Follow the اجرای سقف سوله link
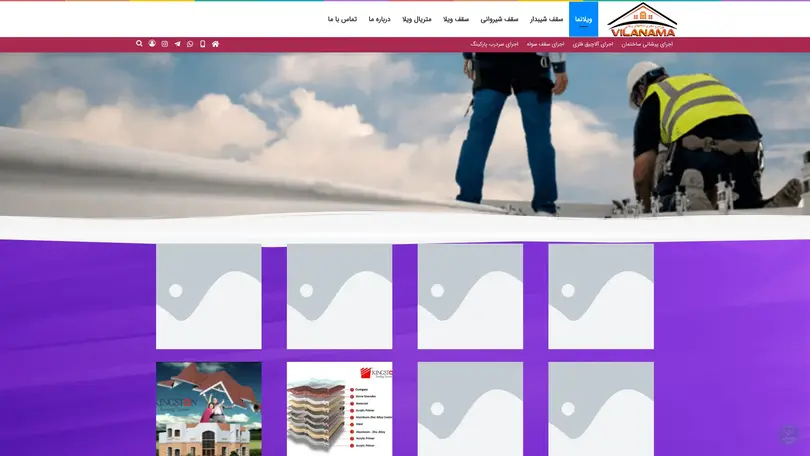 [x=546, y=44]
